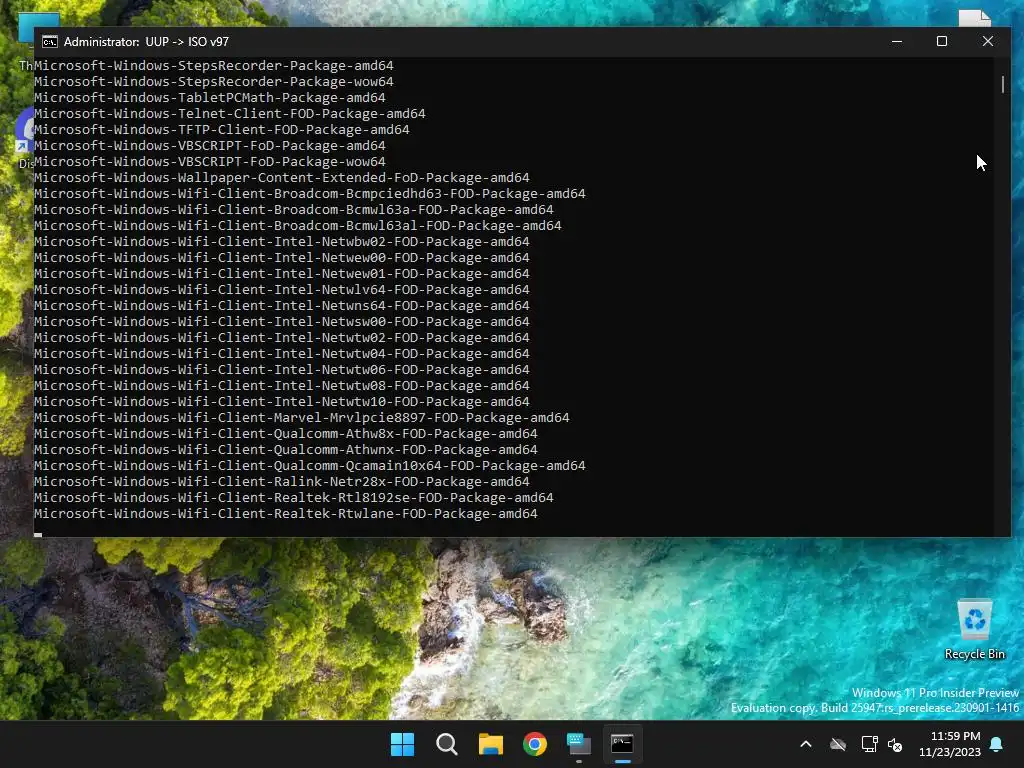The height and width of the screenshot is (768, 1024).
Task: Click the Intel-Netwew00 line
Action: click(282, 257)
